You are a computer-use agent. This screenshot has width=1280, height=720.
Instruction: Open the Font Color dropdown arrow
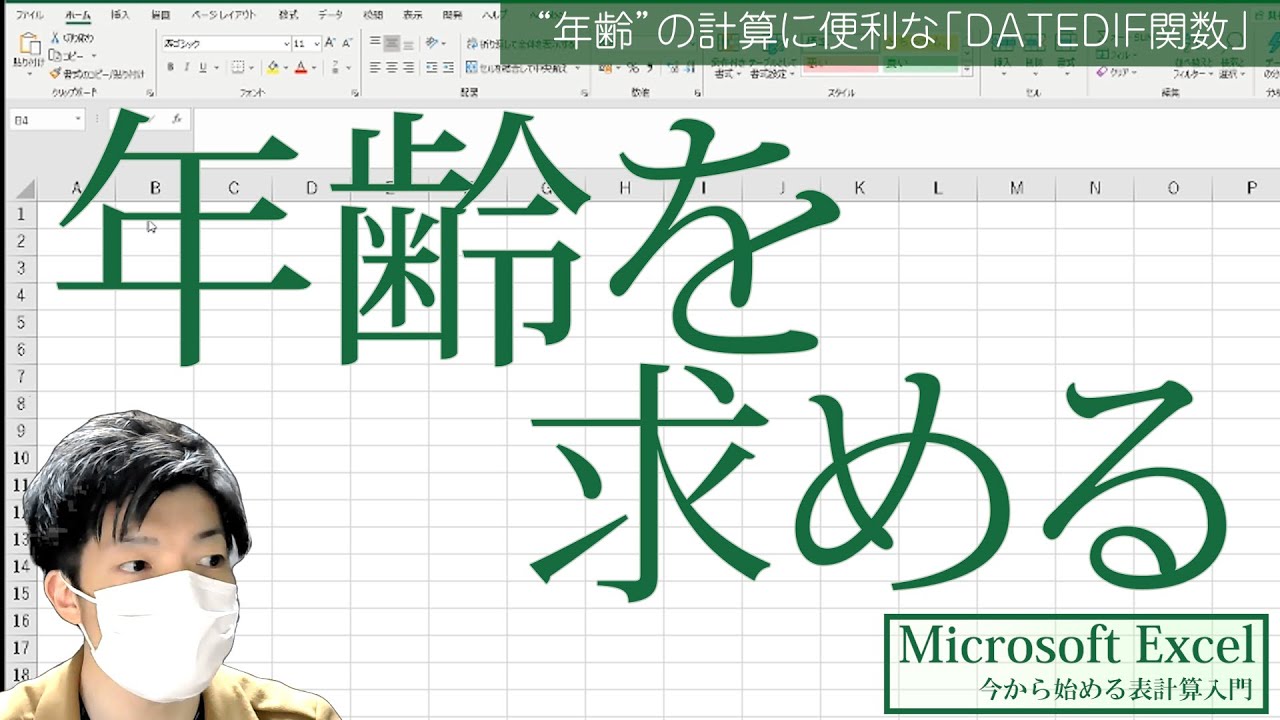click(313, 67)
